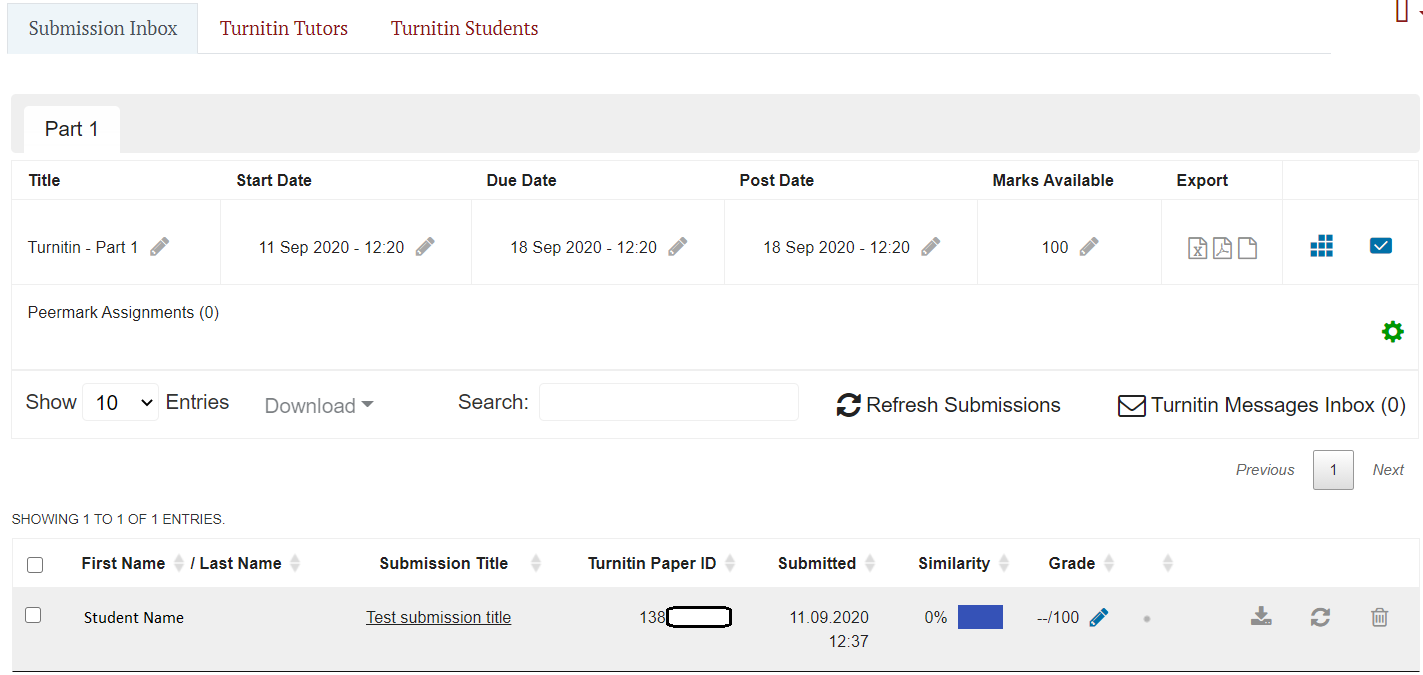Open the rubric grid icon
The image size is (1423, 675).
tap(1322, 246)
